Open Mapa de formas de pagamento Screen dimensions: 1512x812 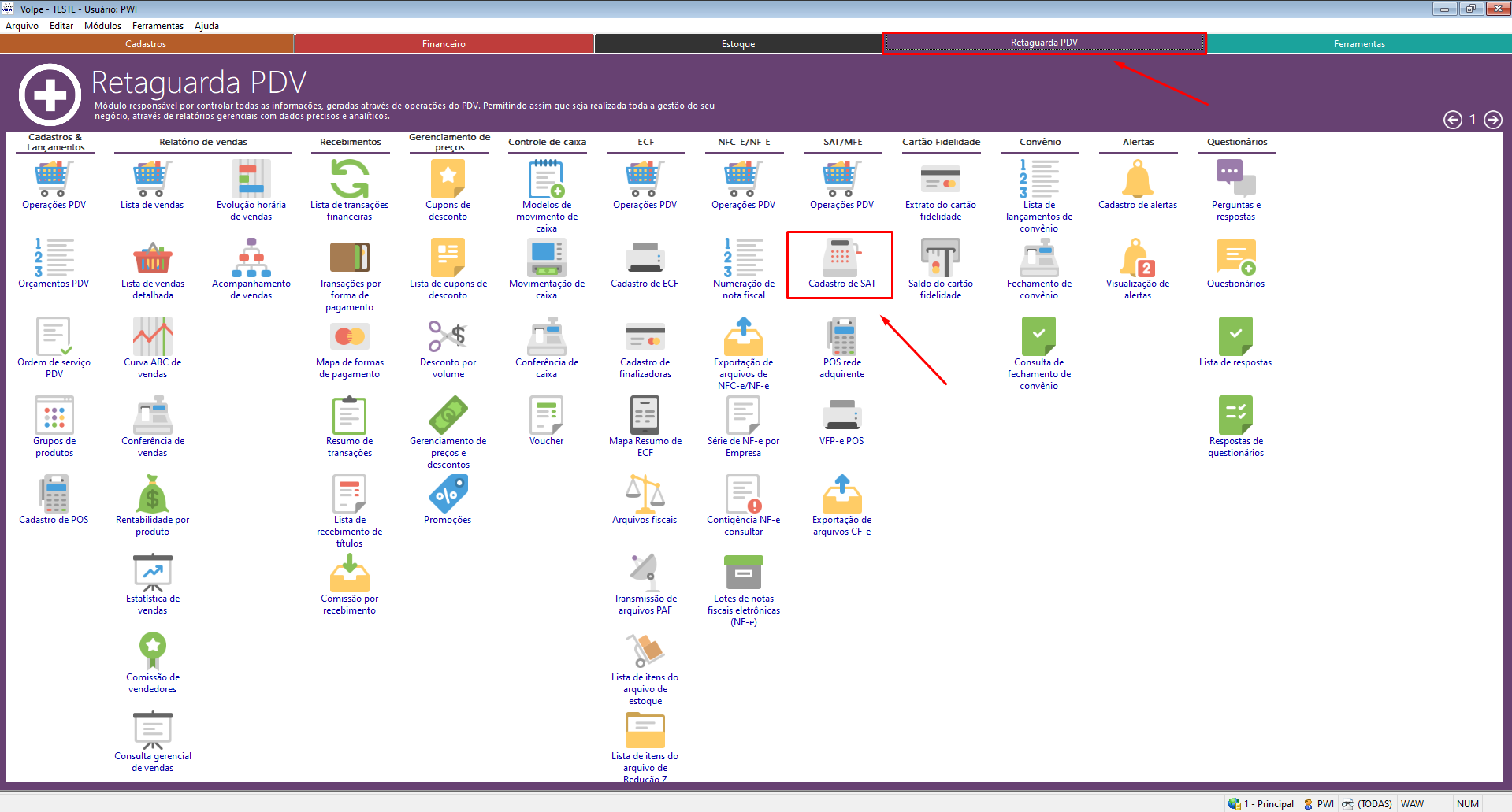[350, 348]
